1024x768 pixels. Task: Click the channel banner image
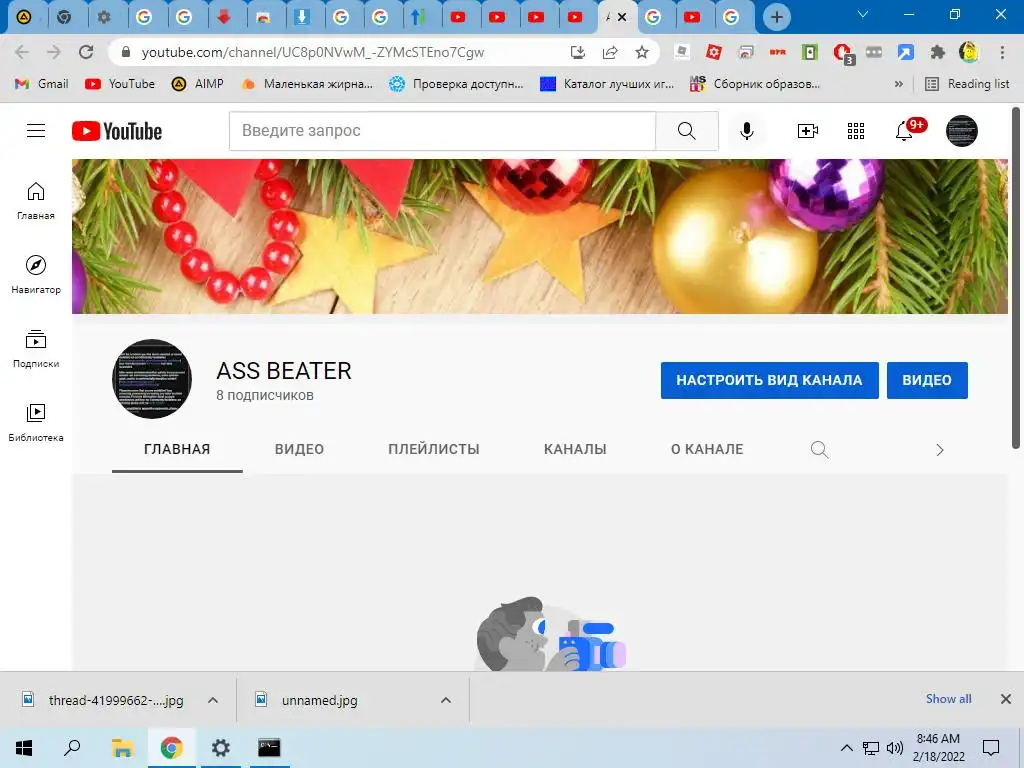(x=539, y=236)
